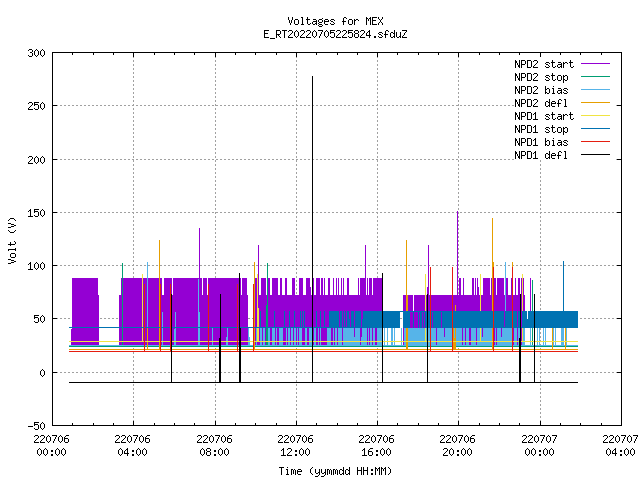Click the purple NPD2 start legend line
The image size is (640, 480).
(x=595, y=64)
